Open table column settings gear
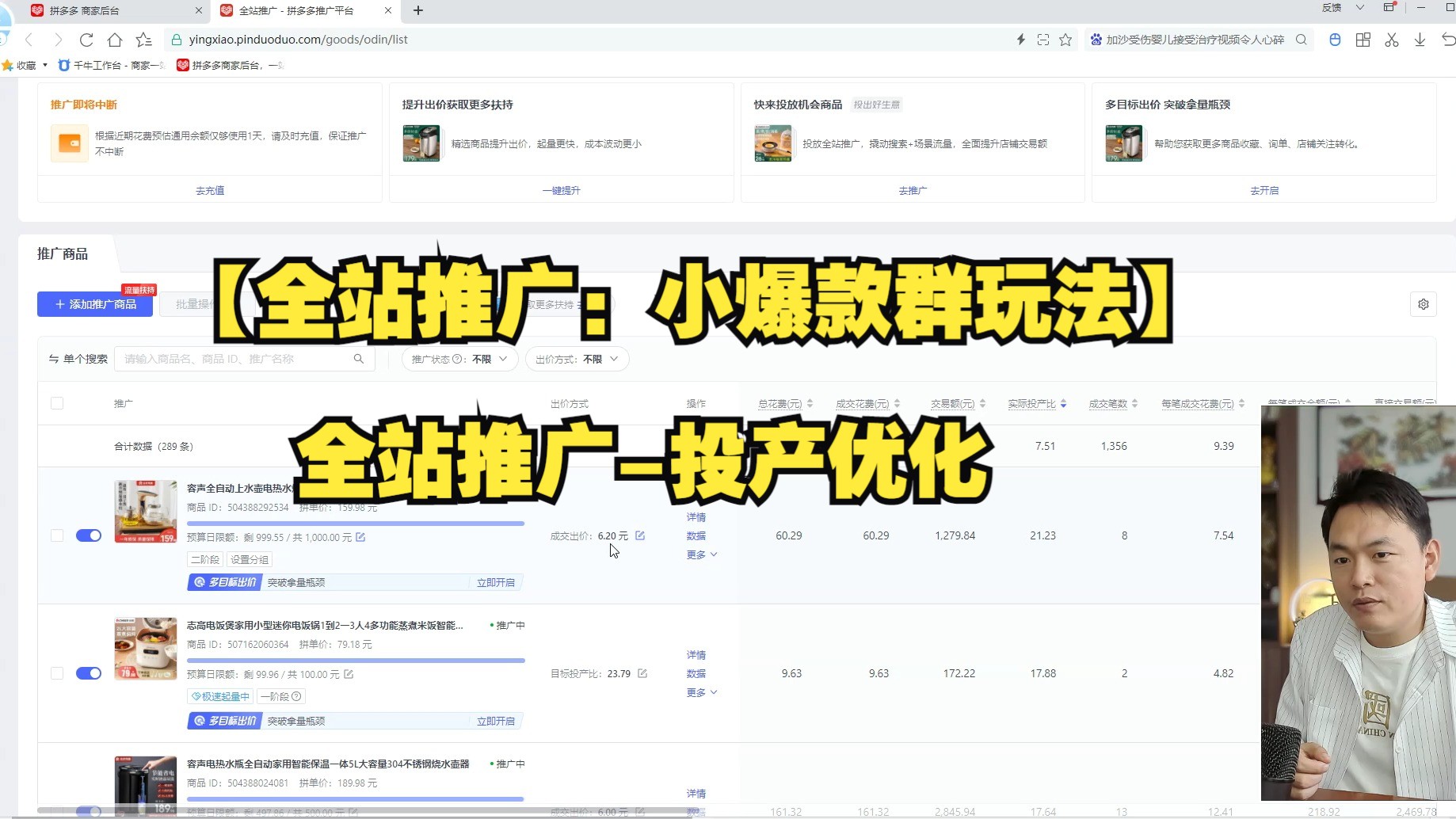 [x=1424, y=304]
